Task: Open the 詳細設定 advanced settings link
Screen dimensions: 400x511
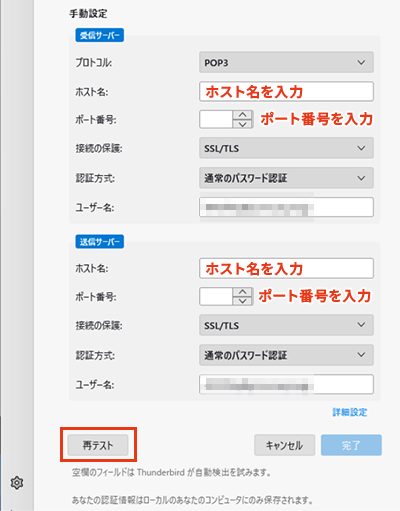Action: (x=350, y=412)
